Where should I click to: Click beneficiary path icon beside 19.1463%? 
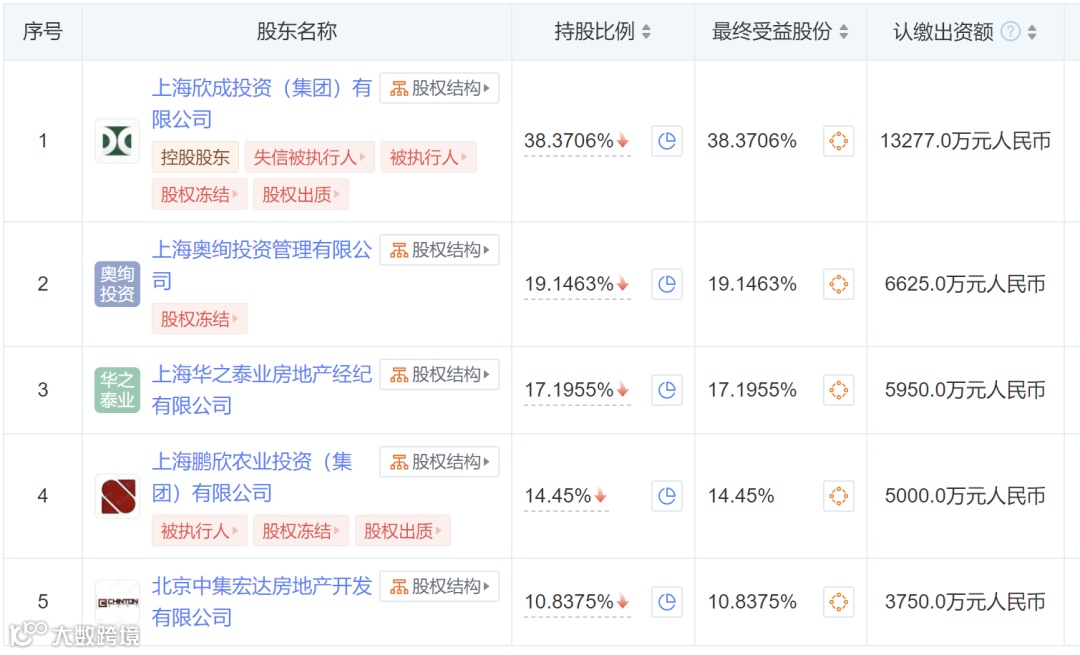pyautogui.click(x=838, y=284)
